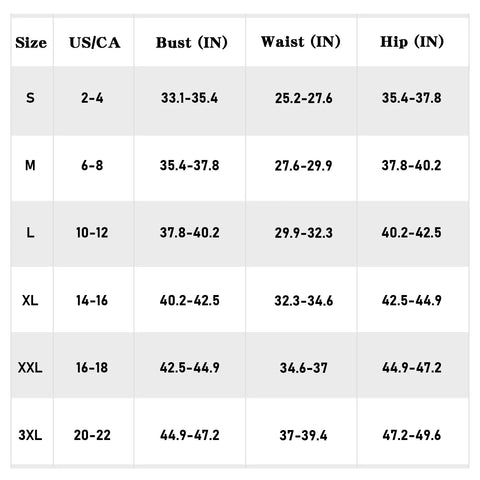Image resolution: width=480 pixels, height=480 pixels.
Task: Click the size M cell
Action: pos(30,165)
